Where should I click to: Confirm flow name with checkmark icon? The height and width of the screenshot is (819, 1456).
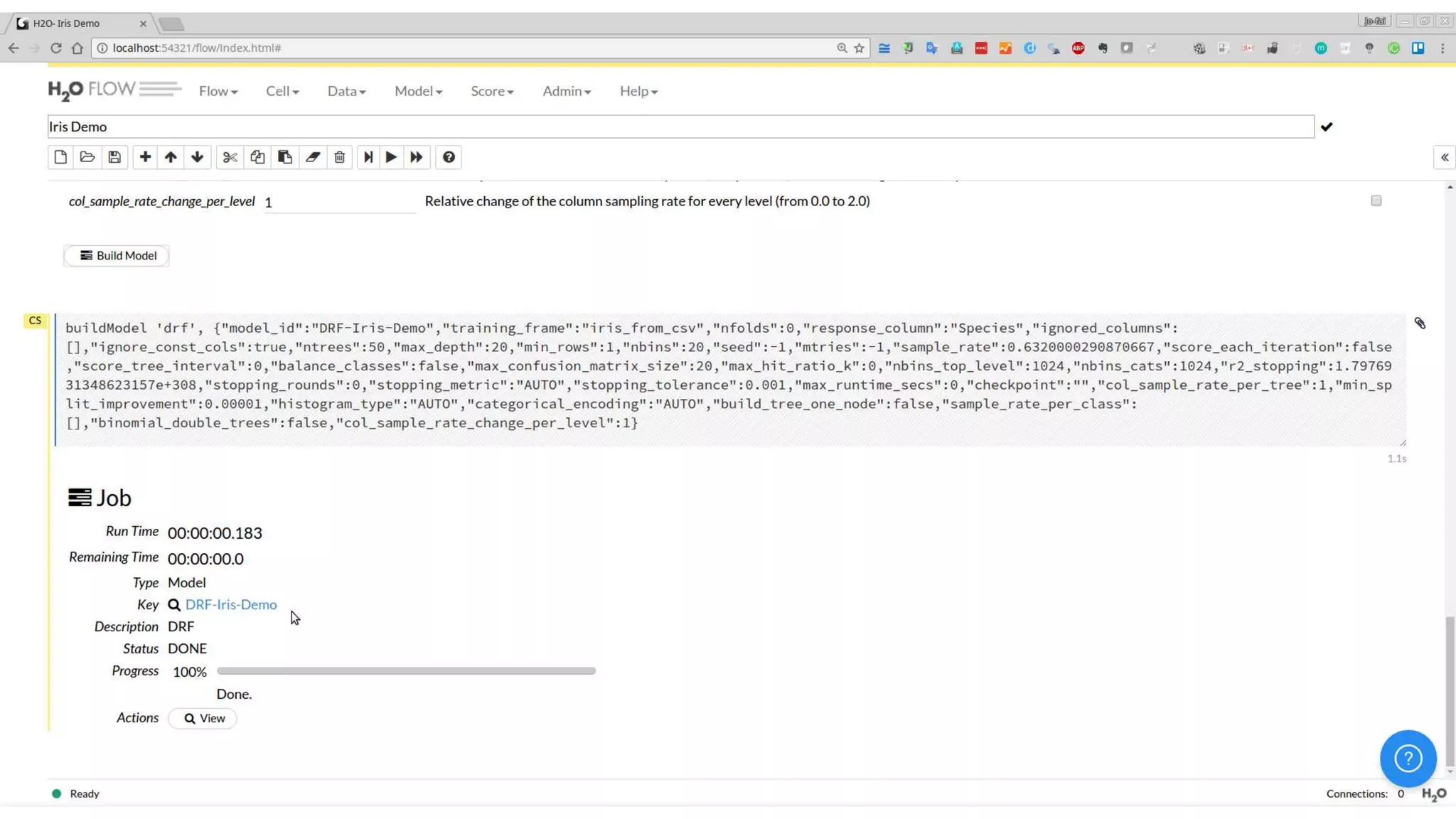1327,127
